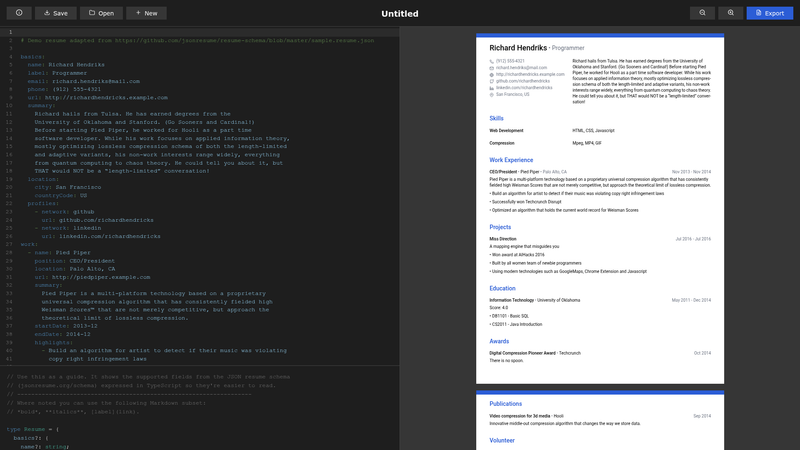Open richard.hendriks@mail.com link in preview
Screen dimensions: 800x450
point(521,67)
